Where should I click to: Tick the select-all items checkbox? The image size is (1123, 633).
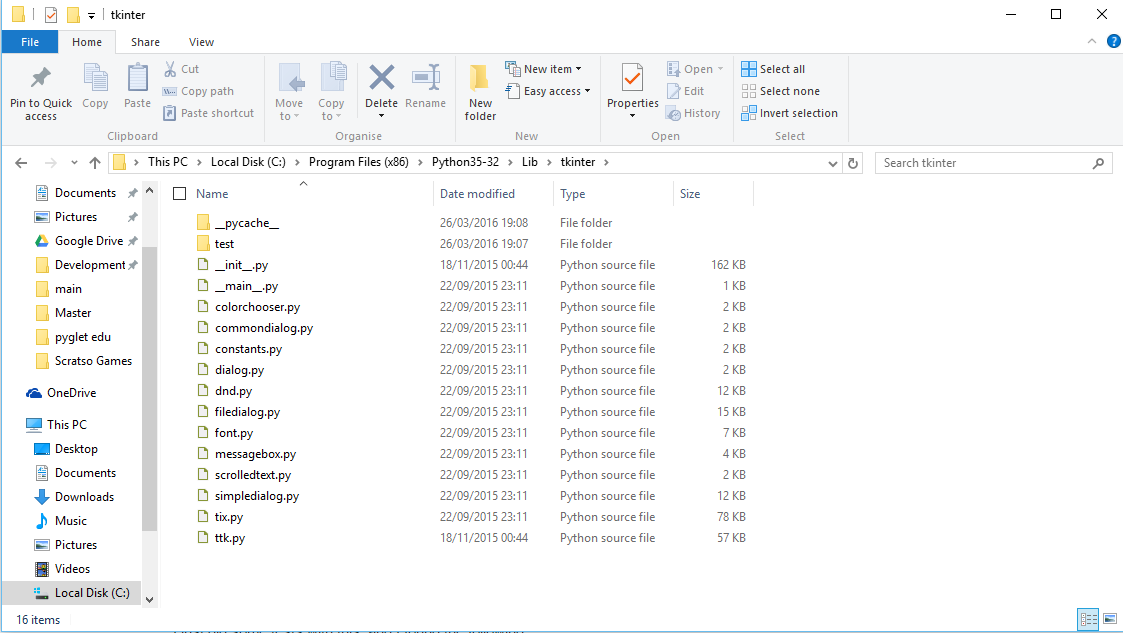point(180,193)
